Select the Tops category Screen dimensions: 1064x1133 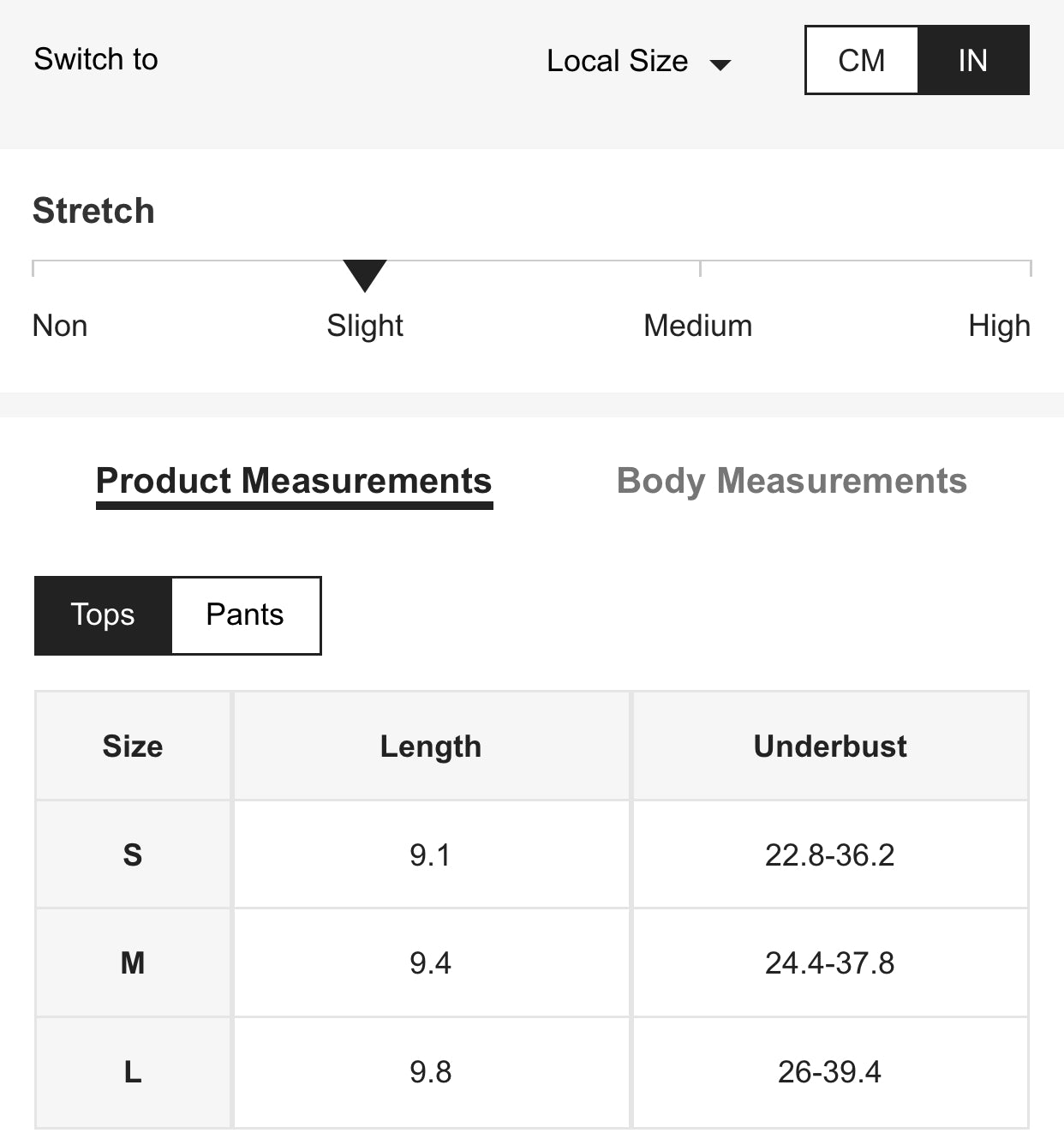[x=102, y=614]
